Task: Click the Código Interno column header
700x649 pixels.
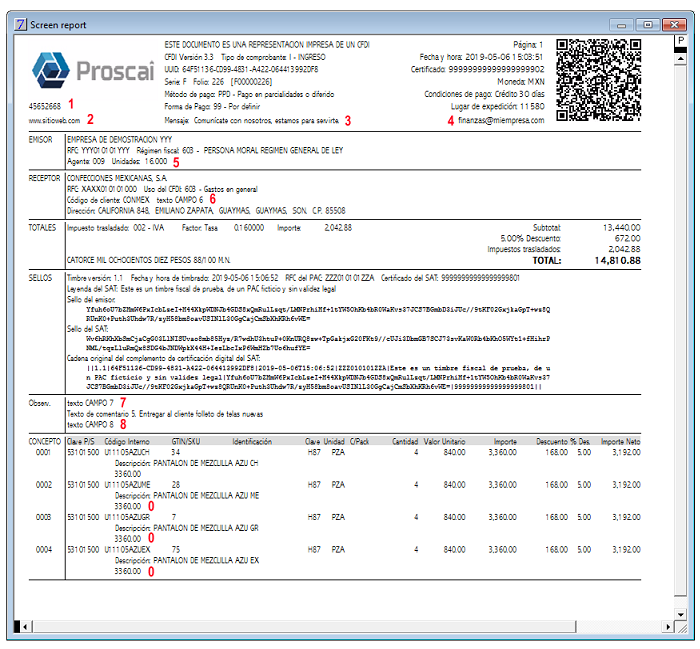Action: (x=127, y=441)
